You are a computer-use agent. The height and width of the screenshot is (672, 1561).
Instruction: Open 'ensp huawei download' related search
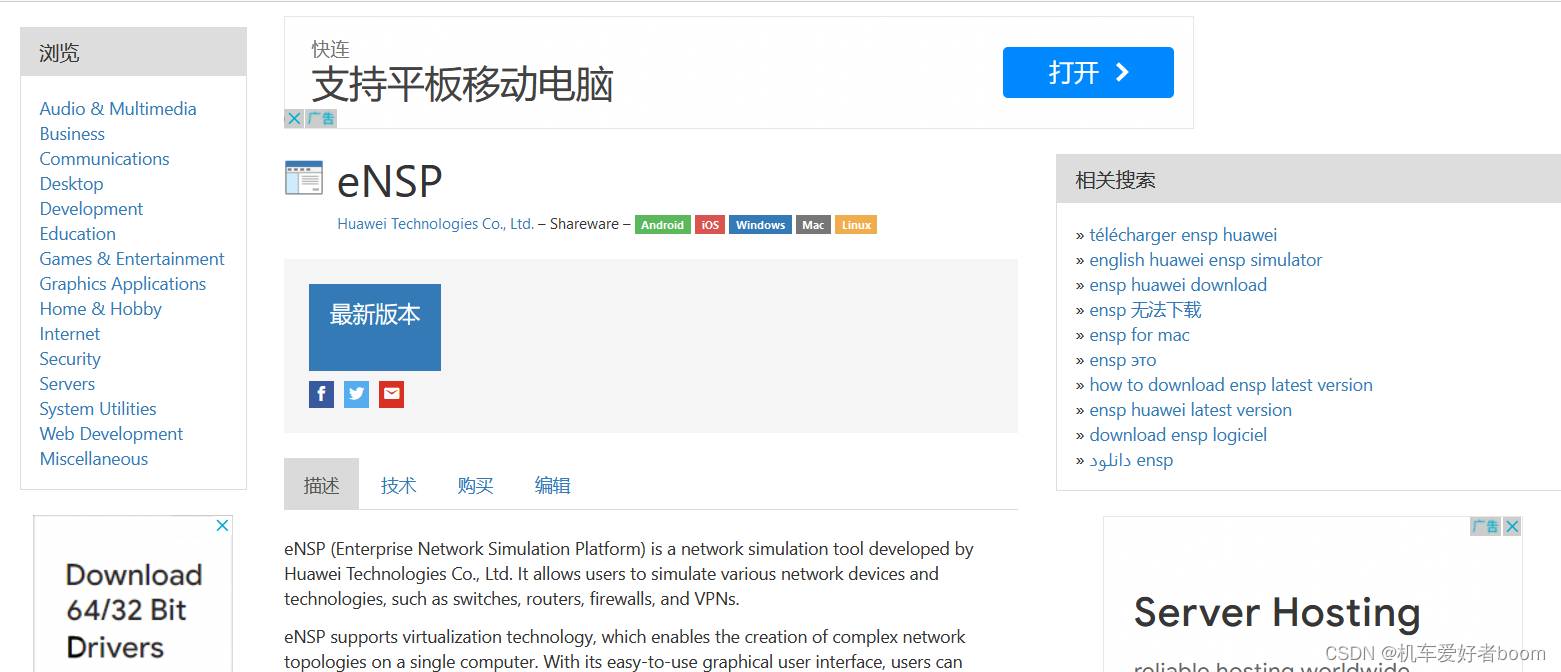click(1178, 285)
